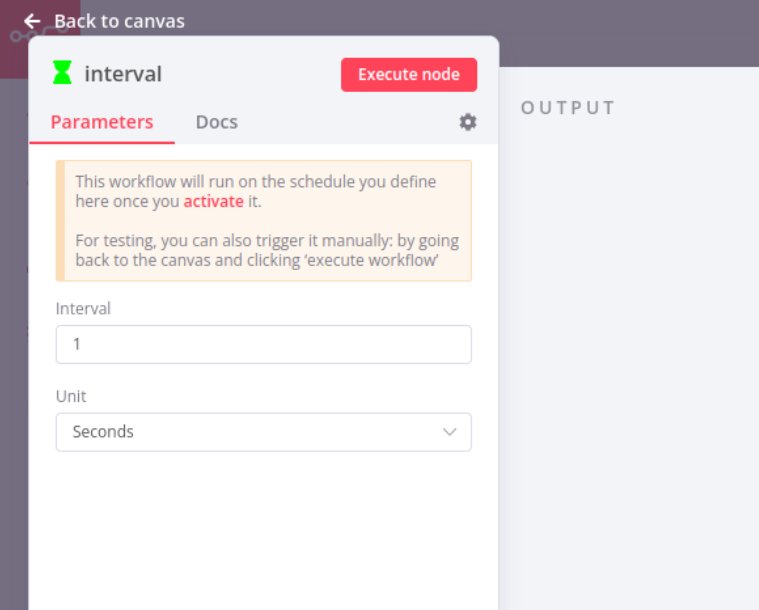The image size is (759, 610).
Task: Click the 'interval' node title to rename
Action: click(123, 74)
